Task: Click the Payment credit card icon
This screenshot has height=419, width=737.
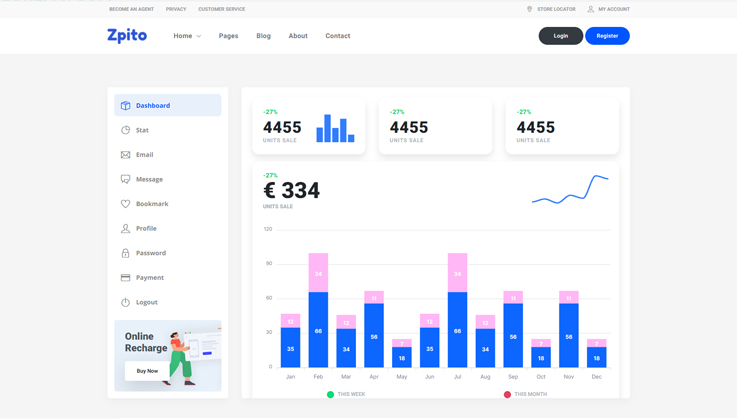Action: (126, 278)
